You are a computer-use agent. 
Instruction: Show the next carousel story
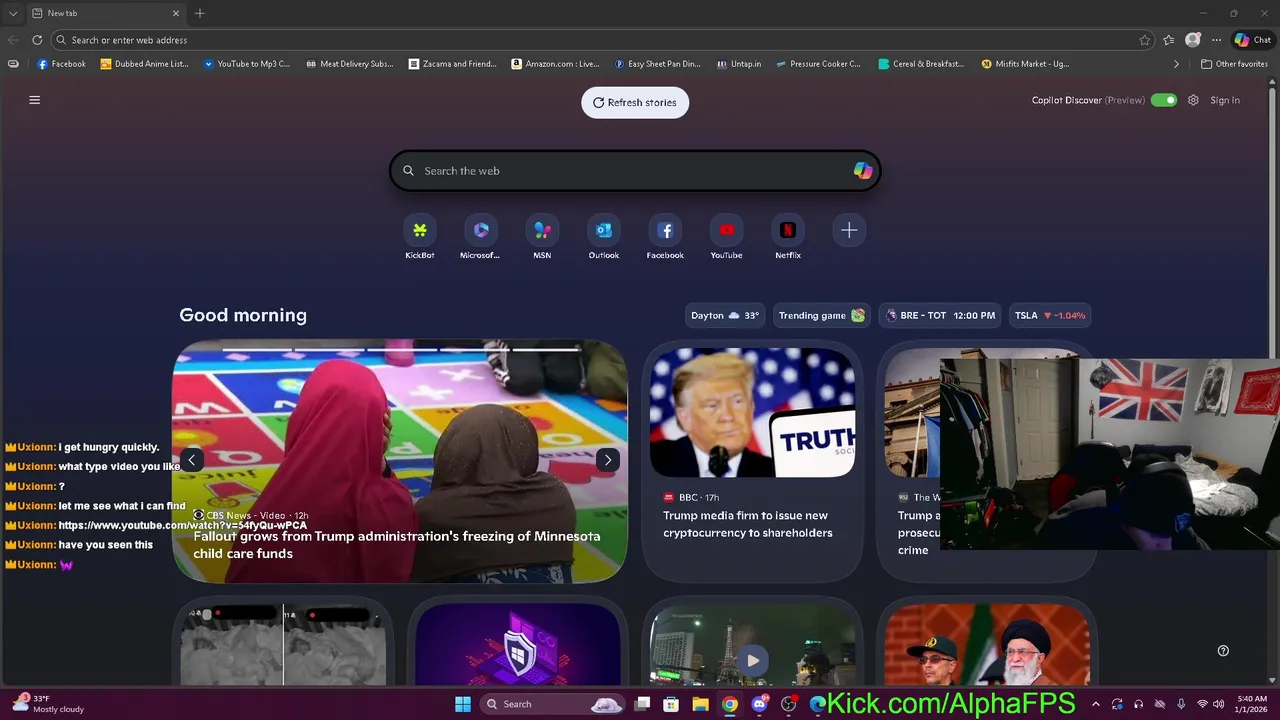pyautogui.click(x=608, y=460)
